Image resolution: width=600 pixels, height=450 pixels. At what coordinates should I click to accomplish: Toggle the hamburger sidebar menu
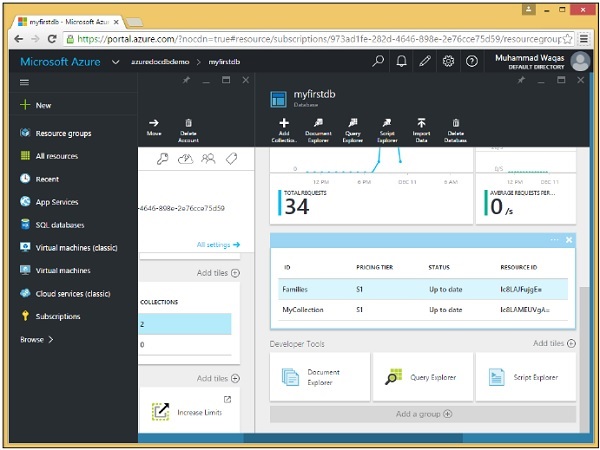24,82
